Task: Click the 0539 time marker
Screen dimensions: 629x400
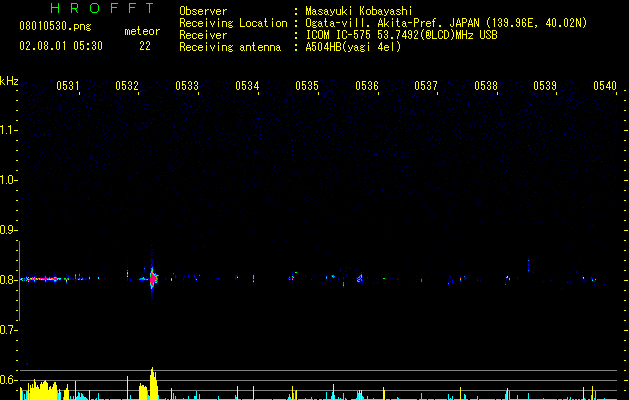Action: (x=545, y=86)
